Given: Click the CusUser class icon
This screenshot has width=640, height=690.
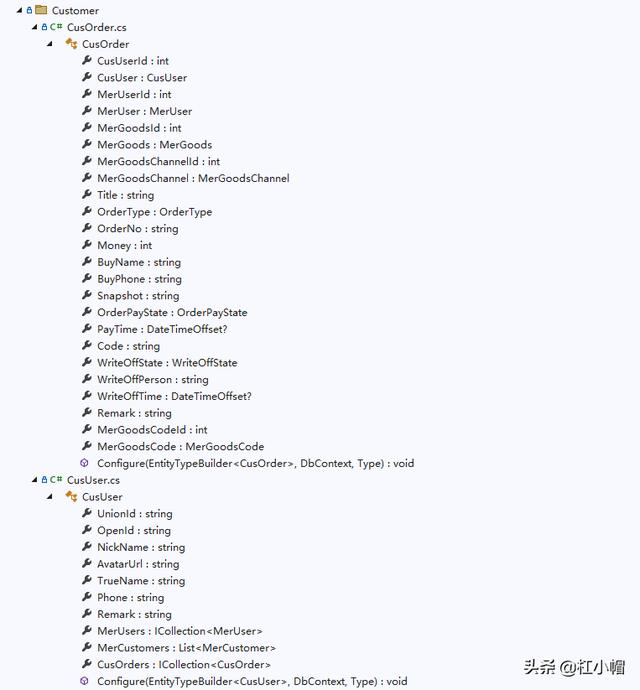Looking at the screenshot, I should pyautogui.click(x=71, y=496).
